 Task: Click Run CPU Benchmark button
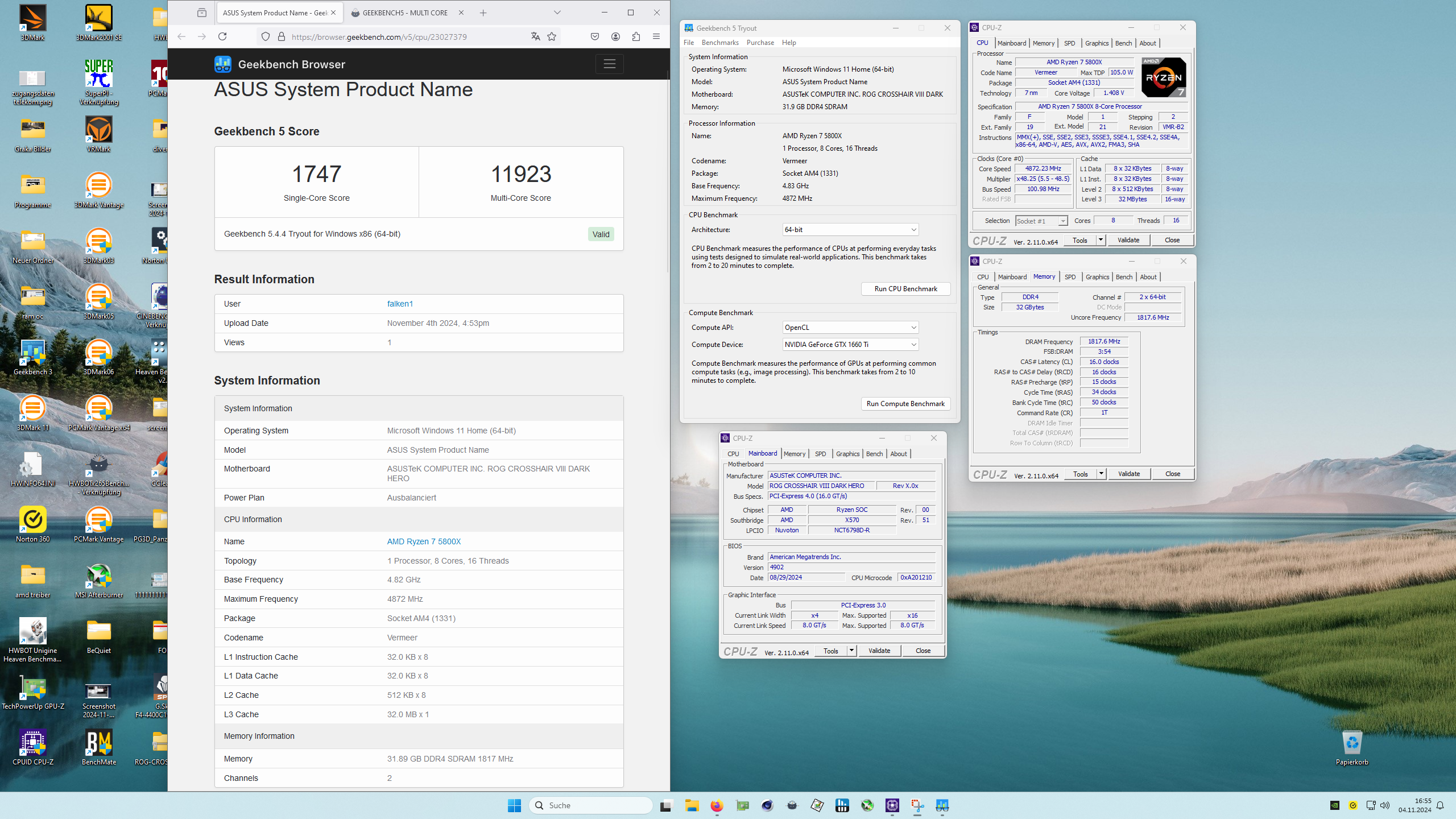pos(905,288)
